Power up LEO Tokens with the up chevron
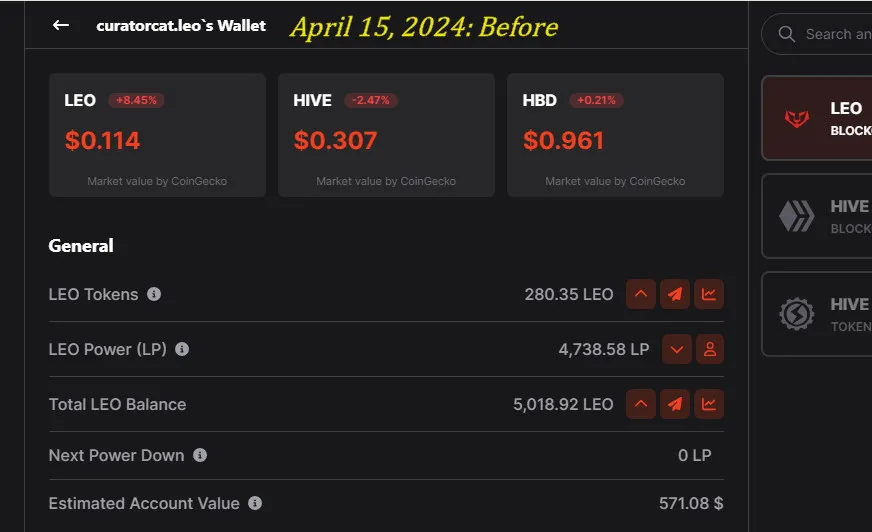 pyautogui.click(x=641, y=294)
